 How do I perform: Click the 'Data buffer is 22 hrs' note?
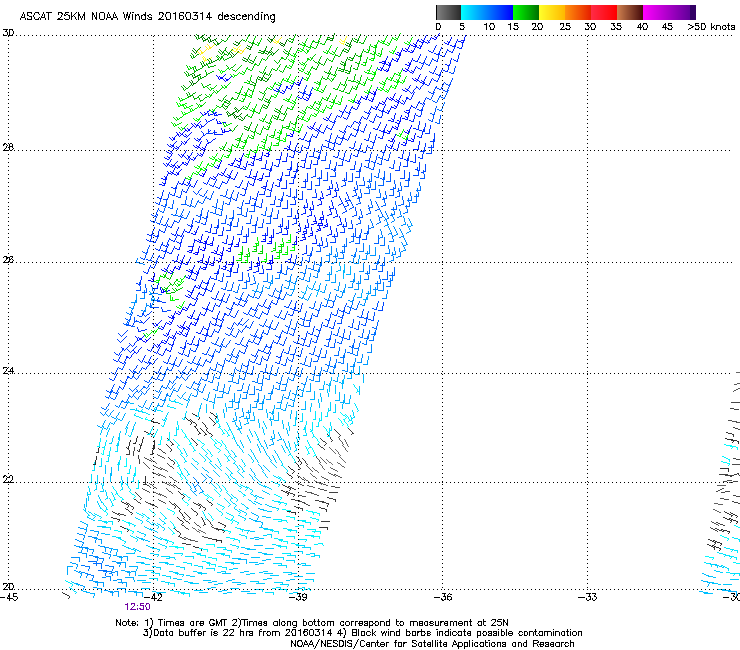click(362, 633)
